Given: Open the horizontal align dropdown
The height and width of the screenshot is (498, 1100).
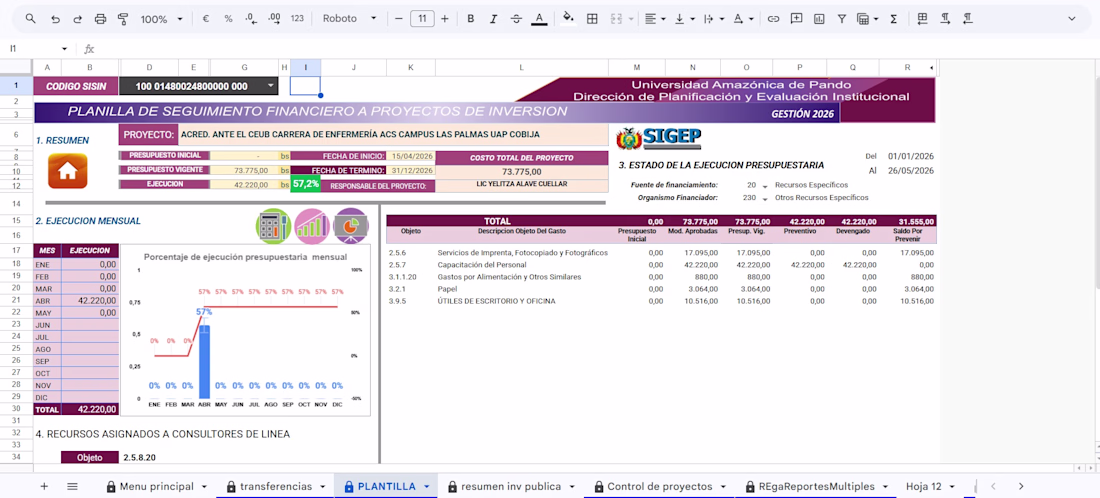Looking at the screenshot, I should pyautogui.click(x=655, y=19).
